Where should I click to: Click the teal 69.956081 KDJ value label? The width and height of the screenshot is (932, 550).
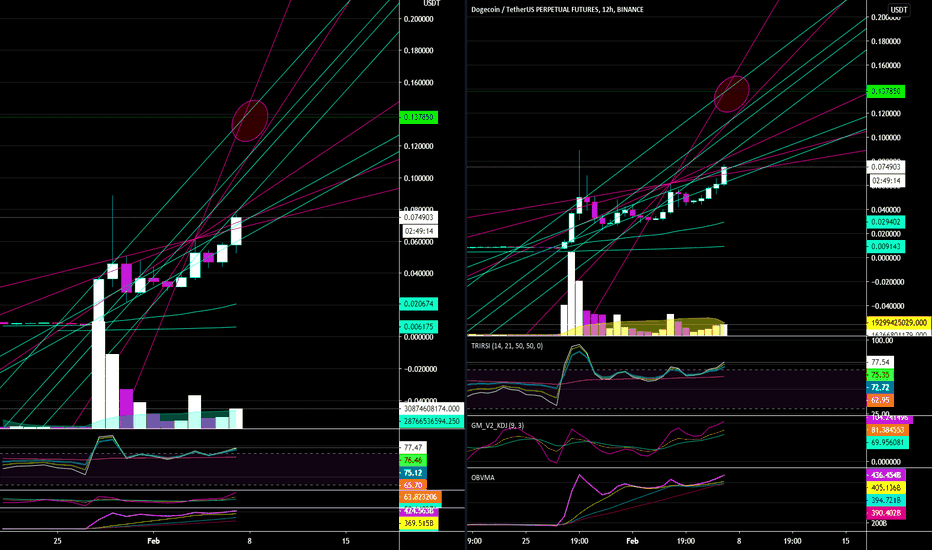click(888, 442)
